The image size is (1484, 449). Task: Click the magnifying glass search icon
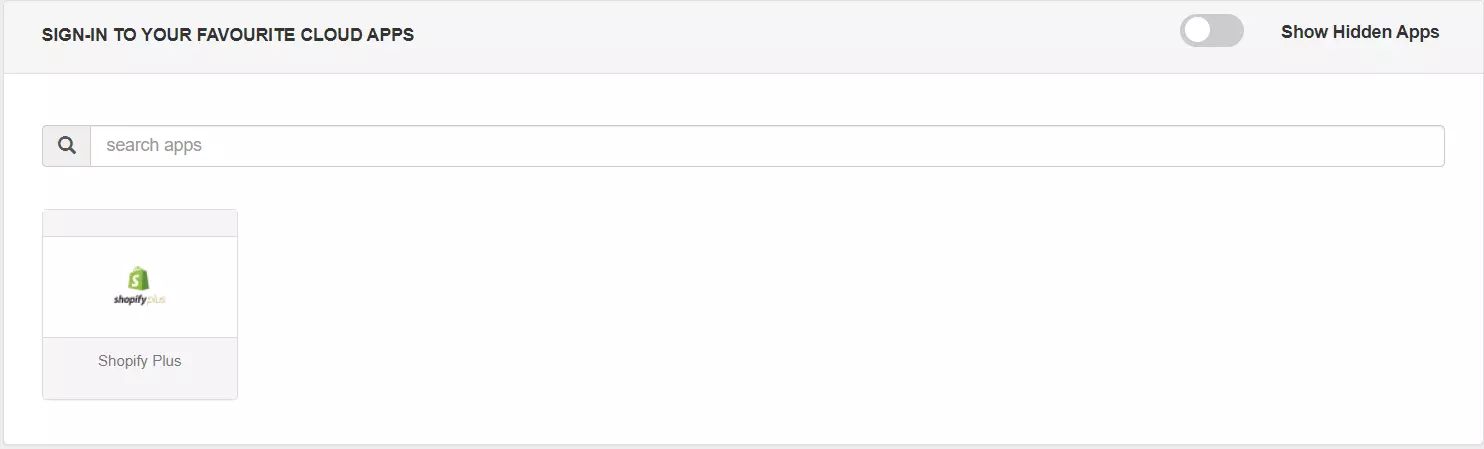pos(67,146)
